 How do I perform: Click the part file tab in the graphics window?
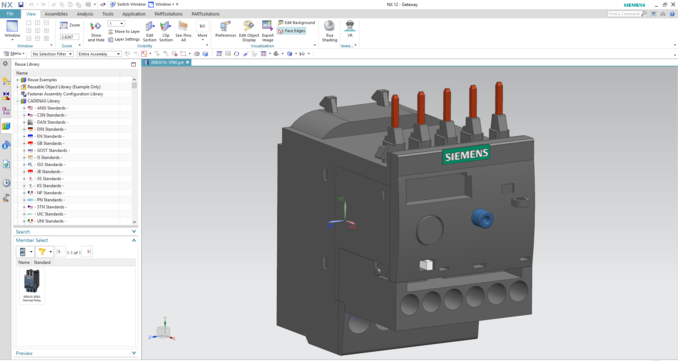[x=167, y=62]
